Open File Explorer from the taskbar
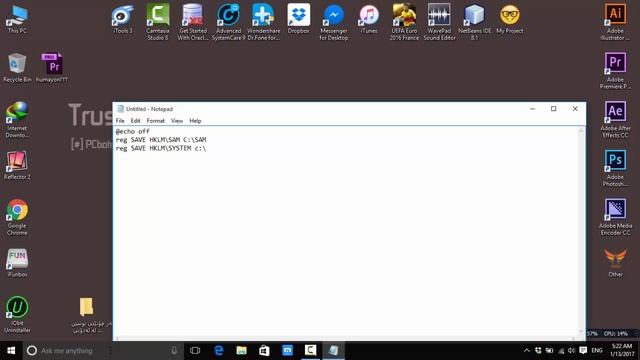The width and height of the screenshot is (640, 360). (242, 351)
